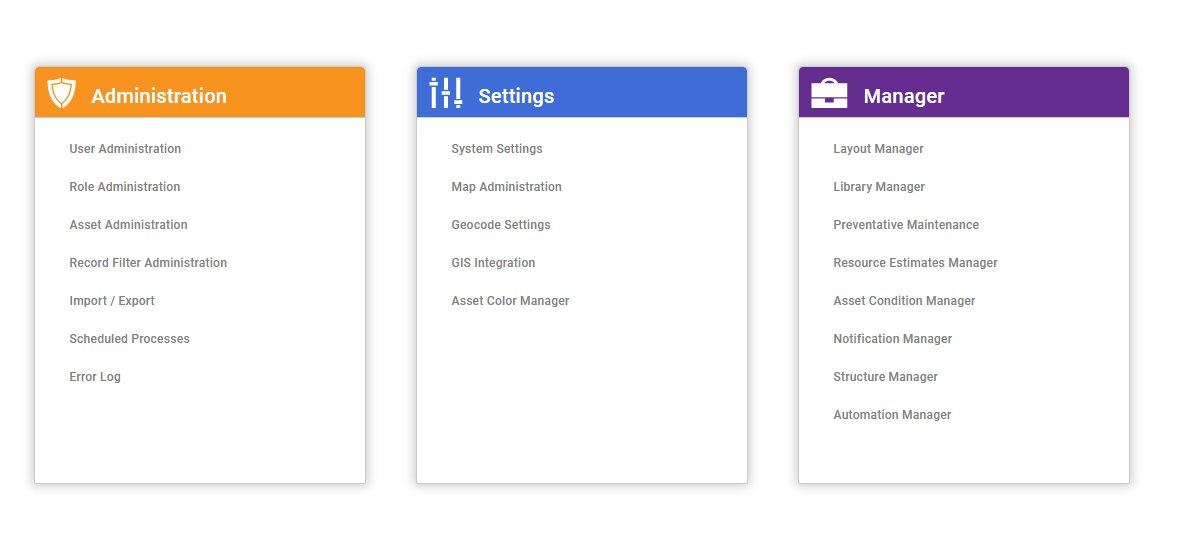Open Asset Condition Manager
This screenshot has height=548, width=1184.
pyautogui.click(x=904, y=300)
